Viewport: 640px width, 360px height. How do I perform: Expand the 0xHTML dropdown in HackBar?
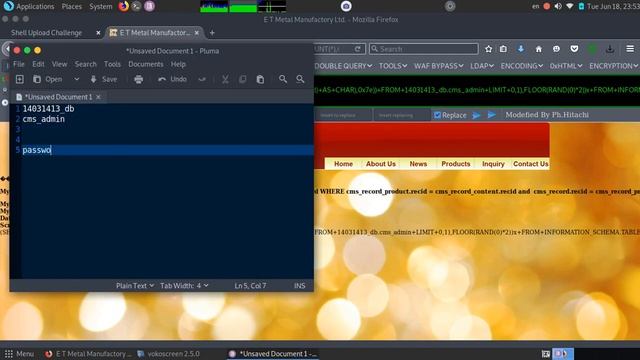566,66
